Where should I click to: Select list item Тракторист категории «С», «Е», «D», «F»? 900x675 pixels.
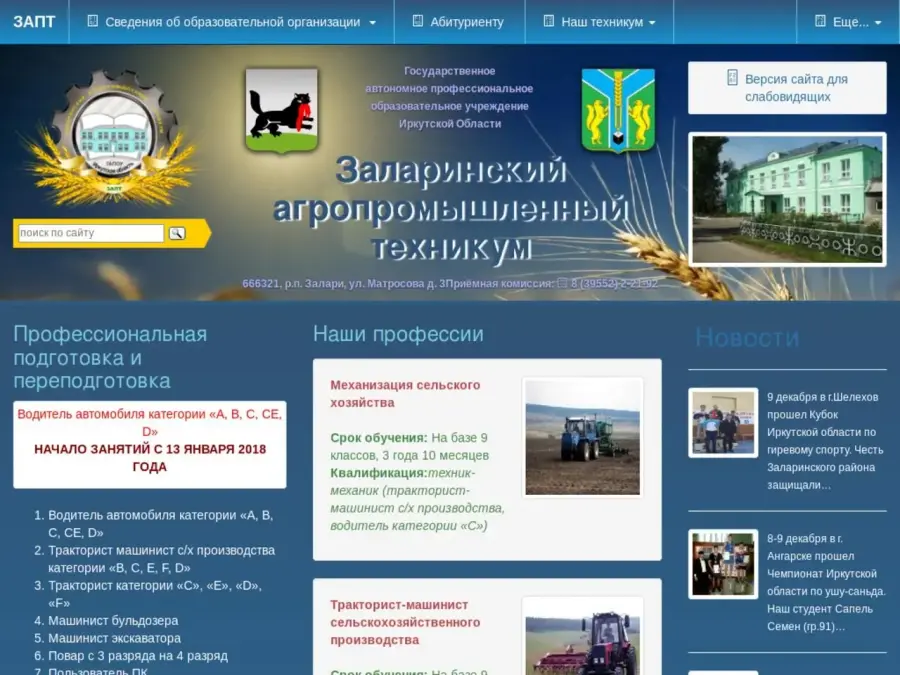[155, 594]
